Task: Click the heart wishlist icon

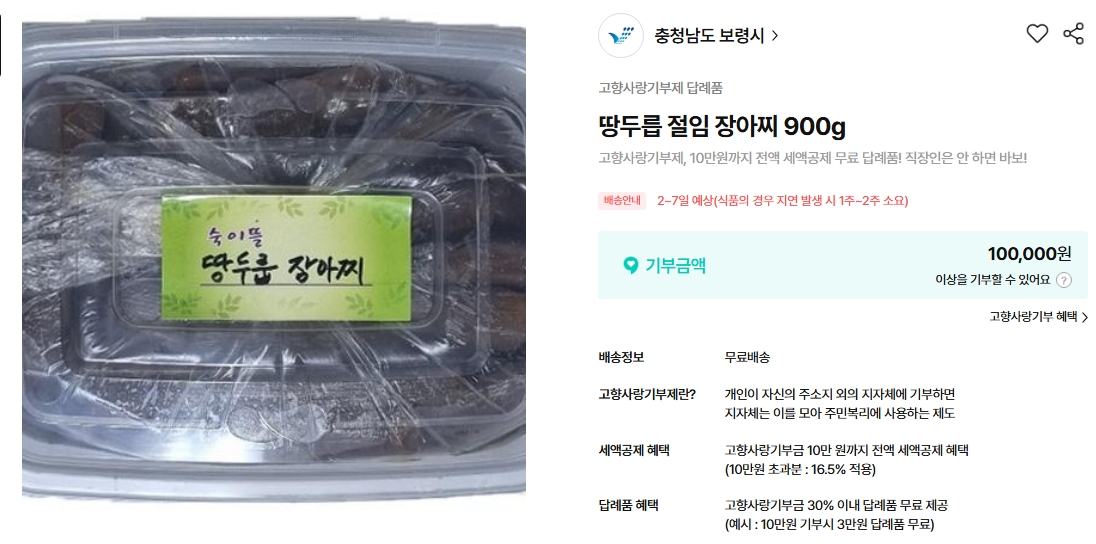Action: coord(1037,34)
